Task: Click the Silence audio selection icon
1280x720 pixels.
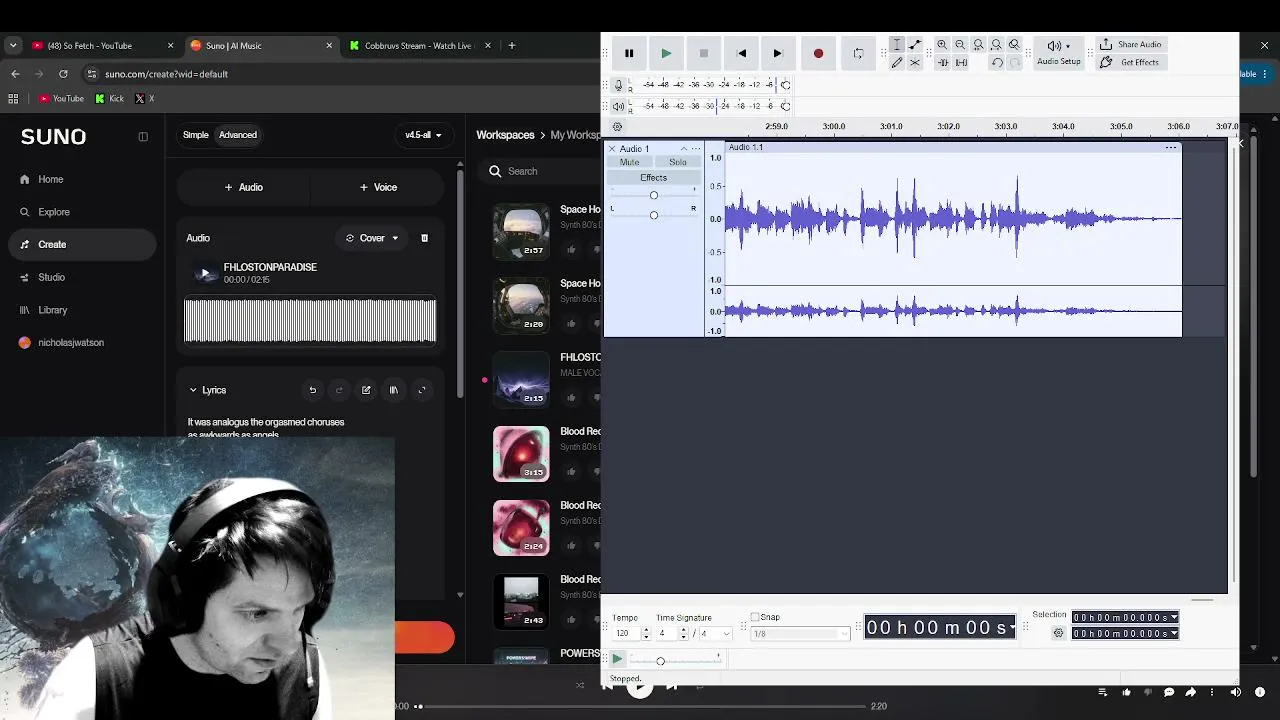Action: 961,62
